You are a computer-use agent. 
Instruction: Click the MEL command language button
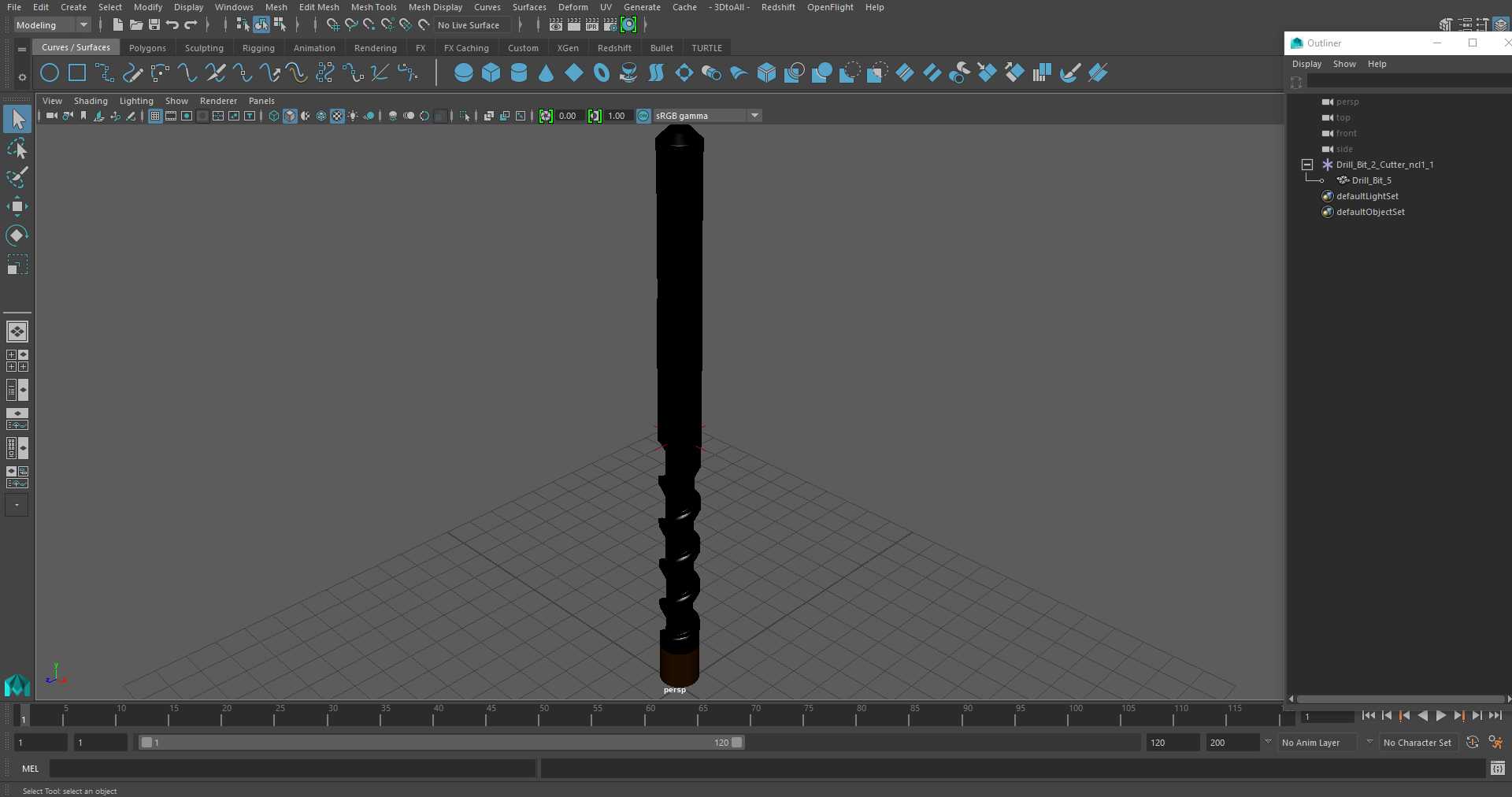[x=30, y=769]
